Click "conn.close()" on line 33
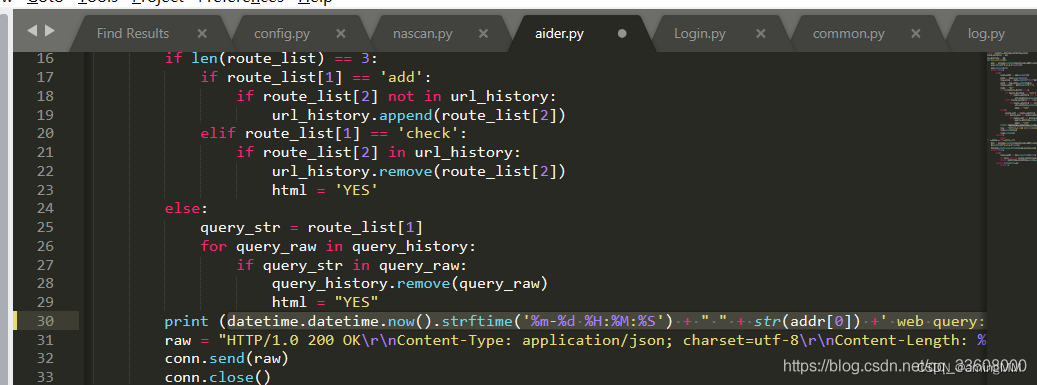The width and height of the screenshot is (1037, 385). (x=218, y=378)
